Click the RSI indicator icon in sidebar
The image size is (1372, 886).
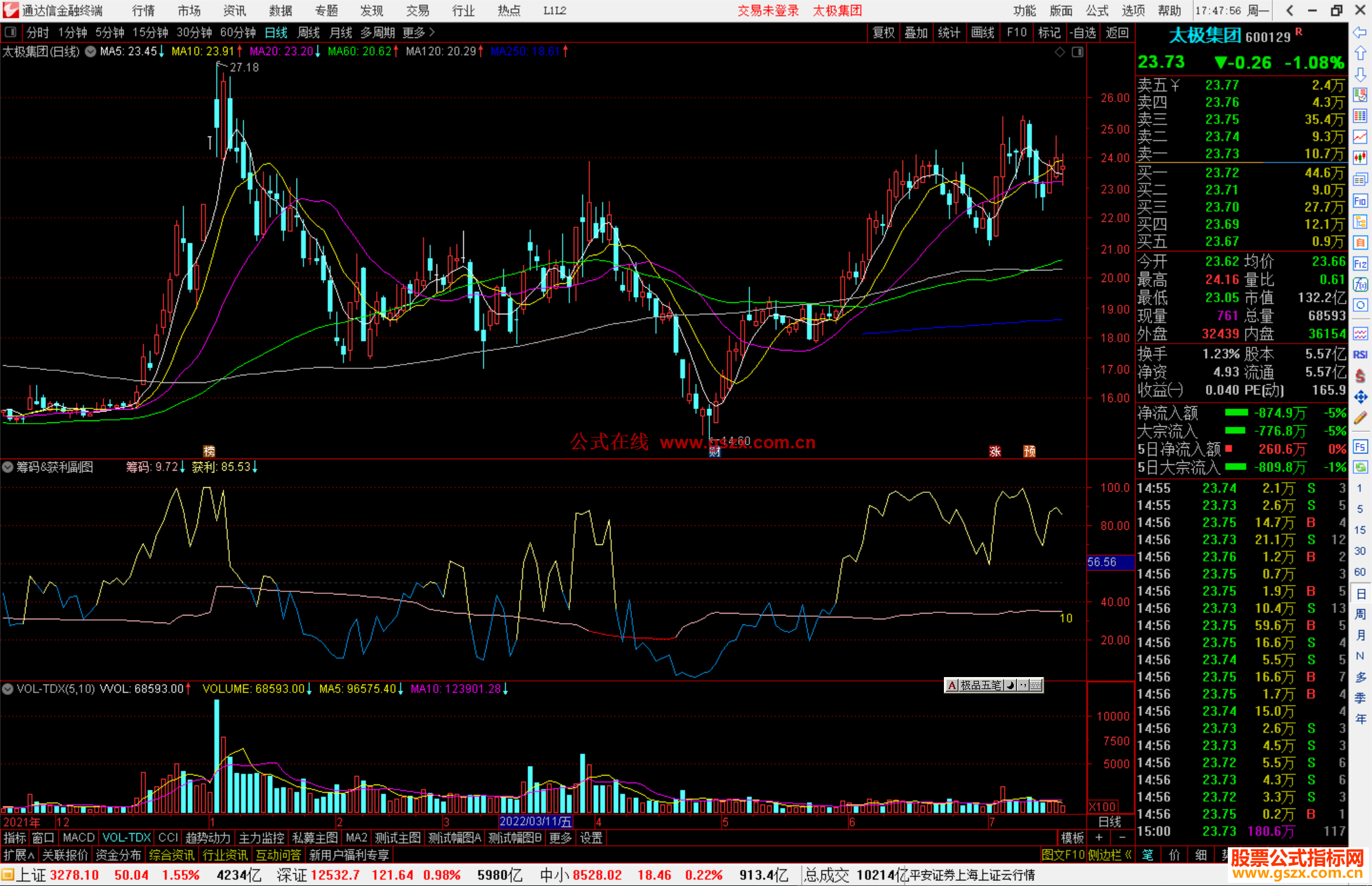[1360, 354]
